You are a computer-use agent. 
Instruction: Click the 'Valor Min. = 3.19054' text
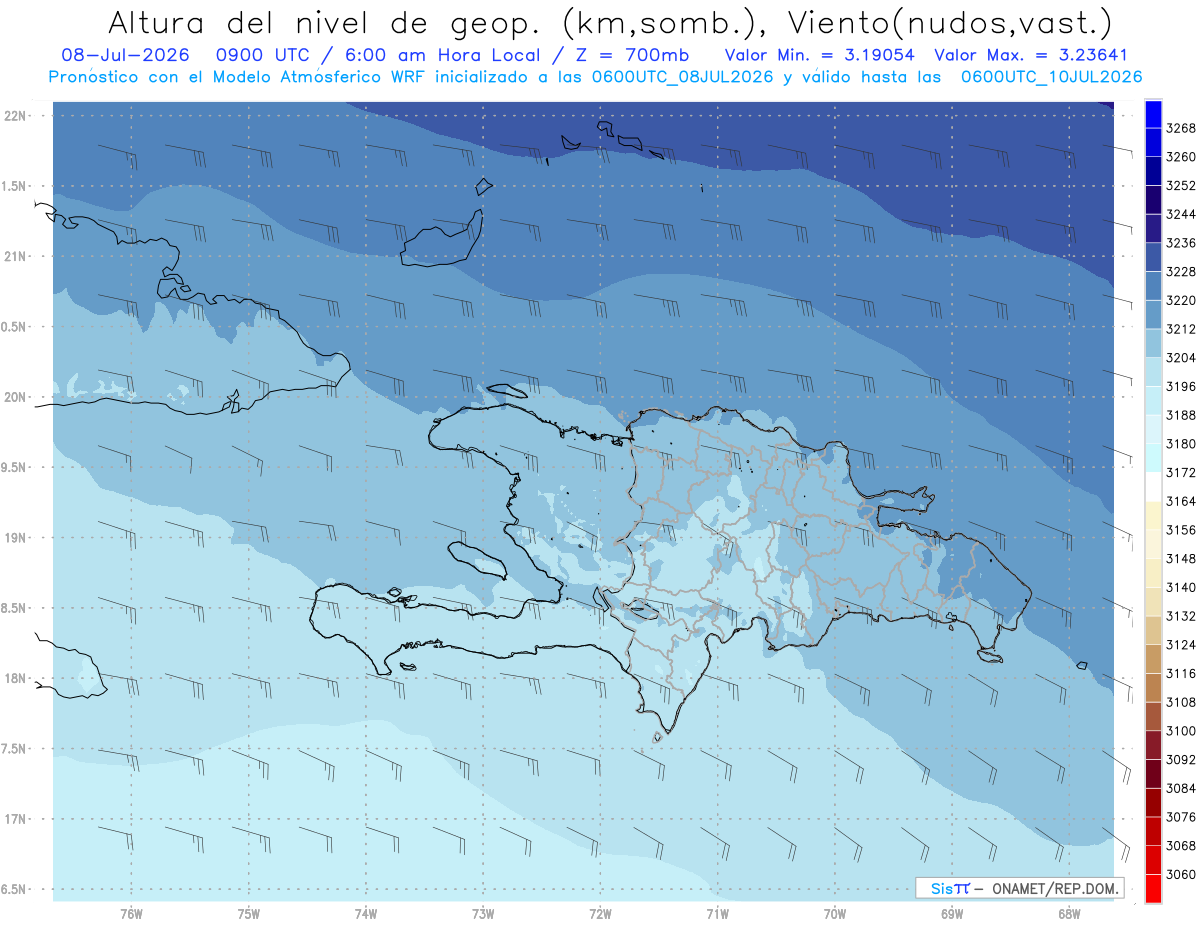tap(819, 54)
